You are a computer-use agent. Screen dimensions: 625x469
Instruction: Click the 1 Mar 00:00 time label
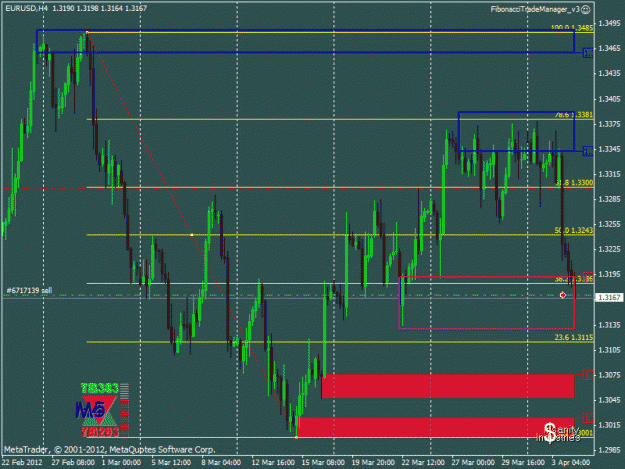121,463
